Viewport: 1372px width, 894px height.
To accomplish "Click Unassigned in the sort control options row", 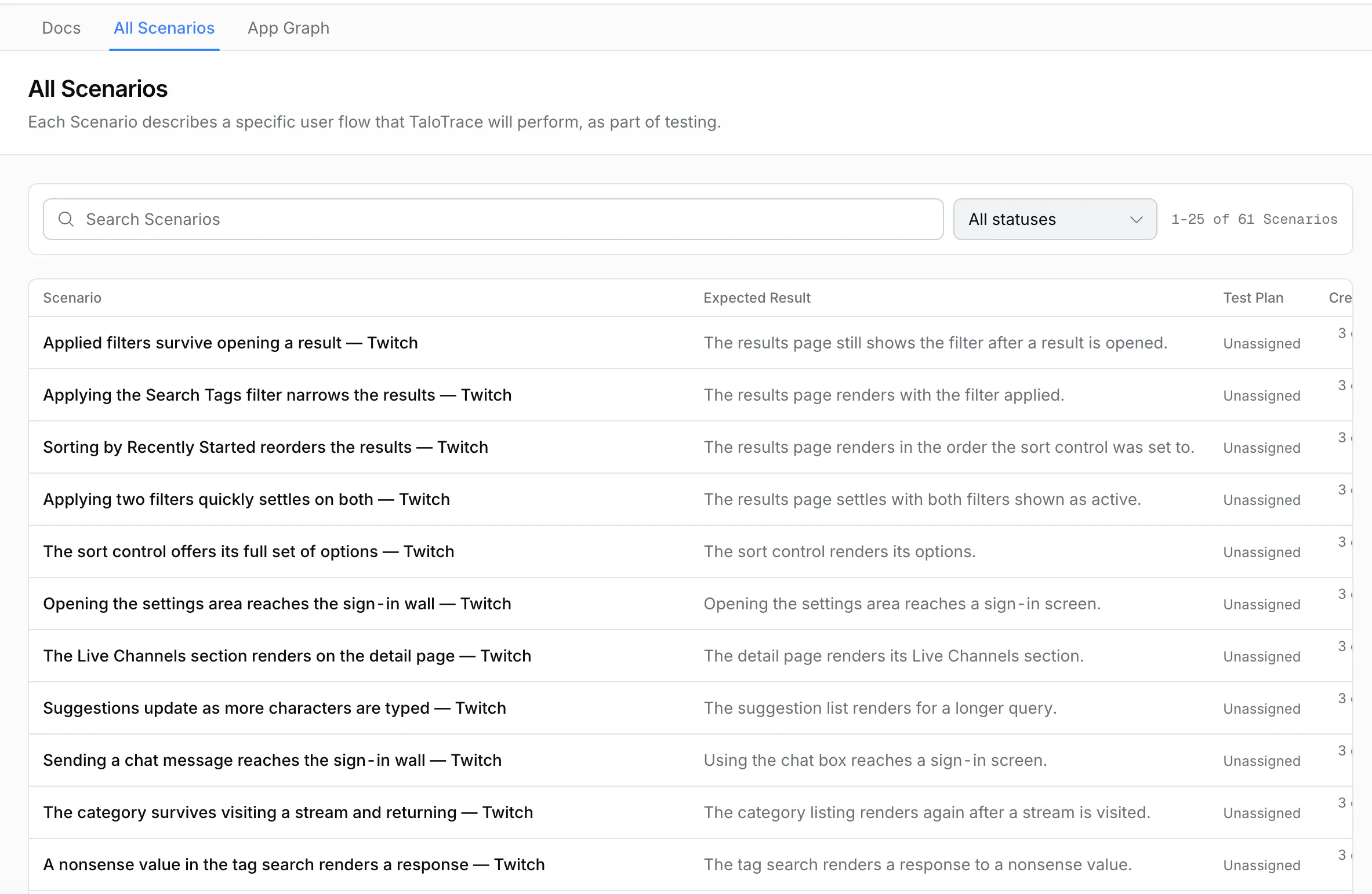I will (1261, 552).
